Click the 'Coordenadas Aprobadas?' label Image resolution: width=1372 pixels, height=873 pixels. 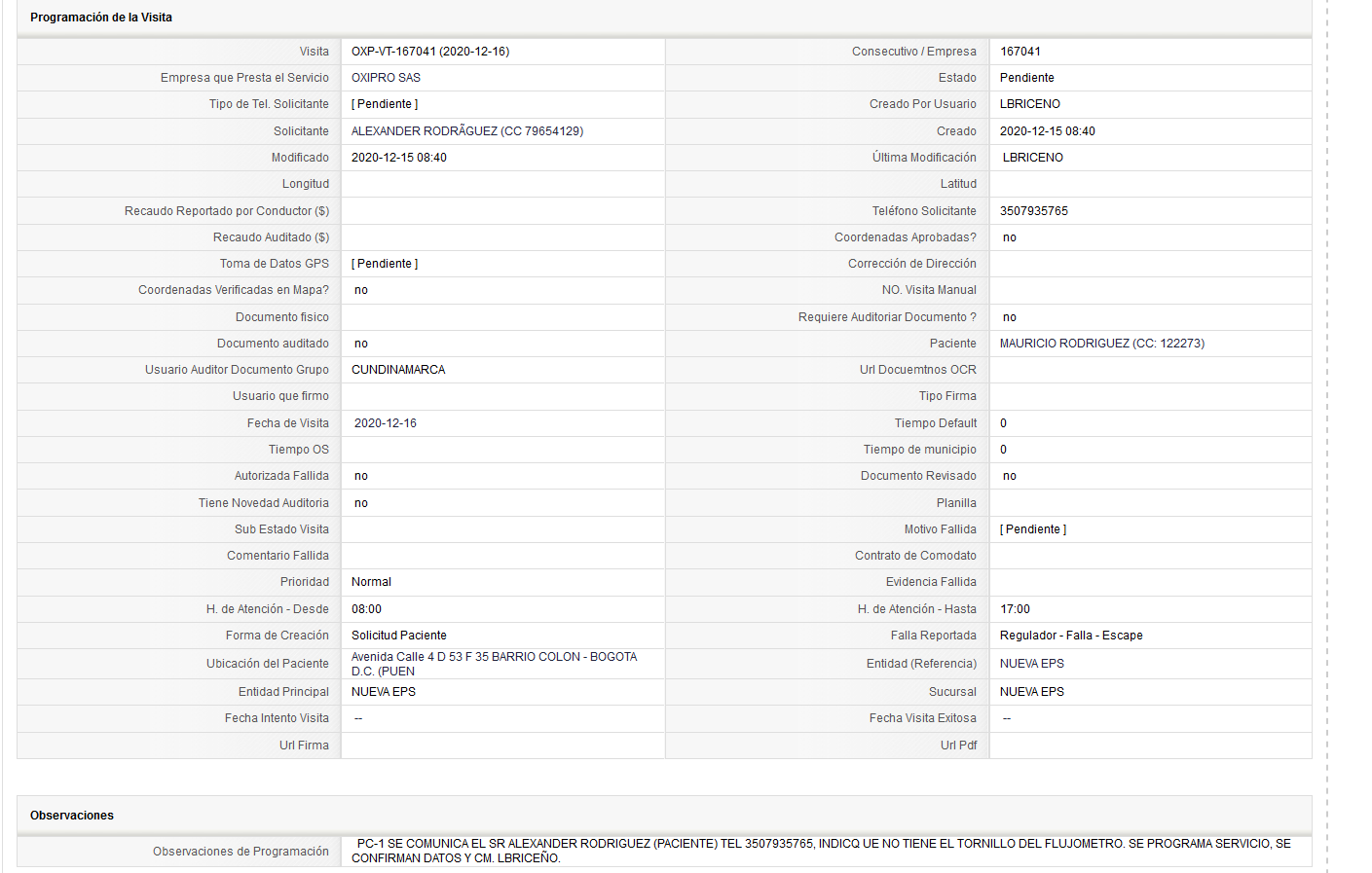click(x=906, y=237)
